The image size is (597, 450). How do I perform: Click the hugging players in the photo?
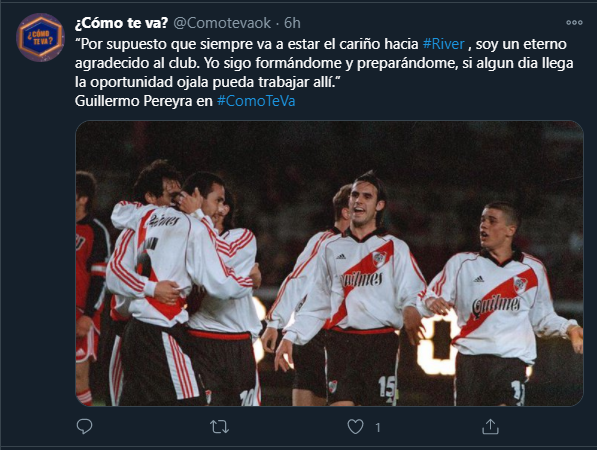183,284
